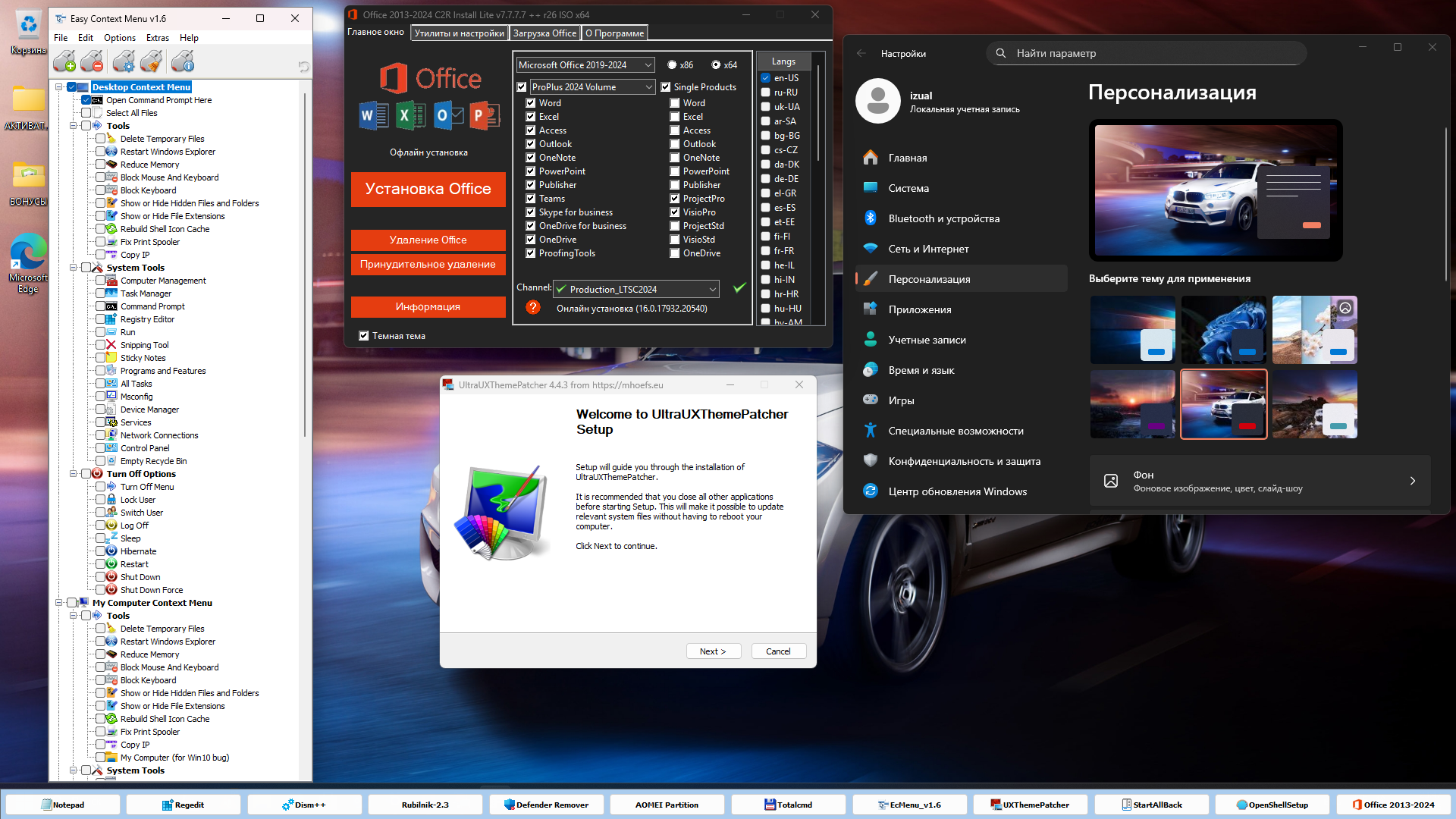Switch to the Утилиты и настройки tab
This screenshot has height=819, width=1456.
coord(459,33)
